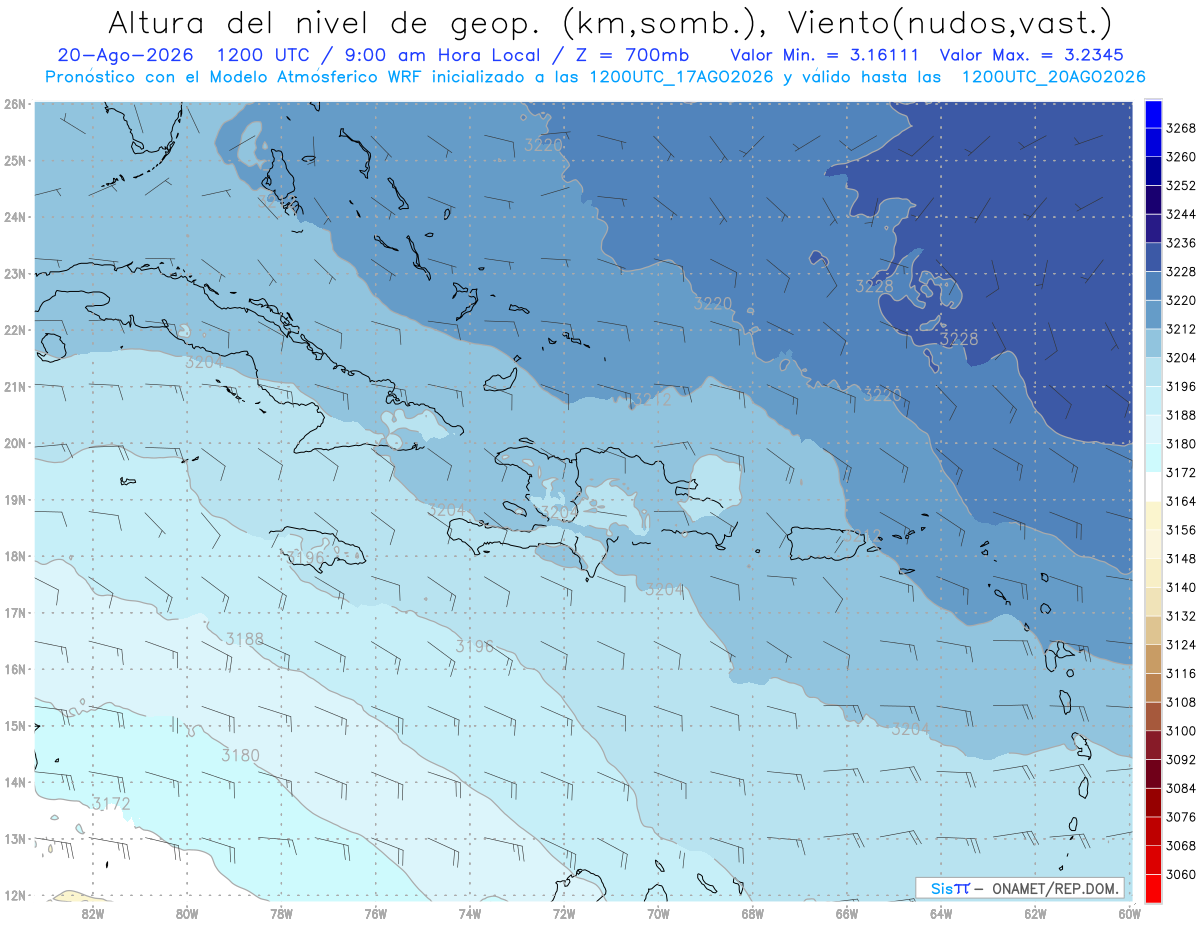The width and height of the screenshot is (1200, 927).
Task: Click the 'ONAMET/REP.DOM.' credit label
Action: [x=1054, y=889]
